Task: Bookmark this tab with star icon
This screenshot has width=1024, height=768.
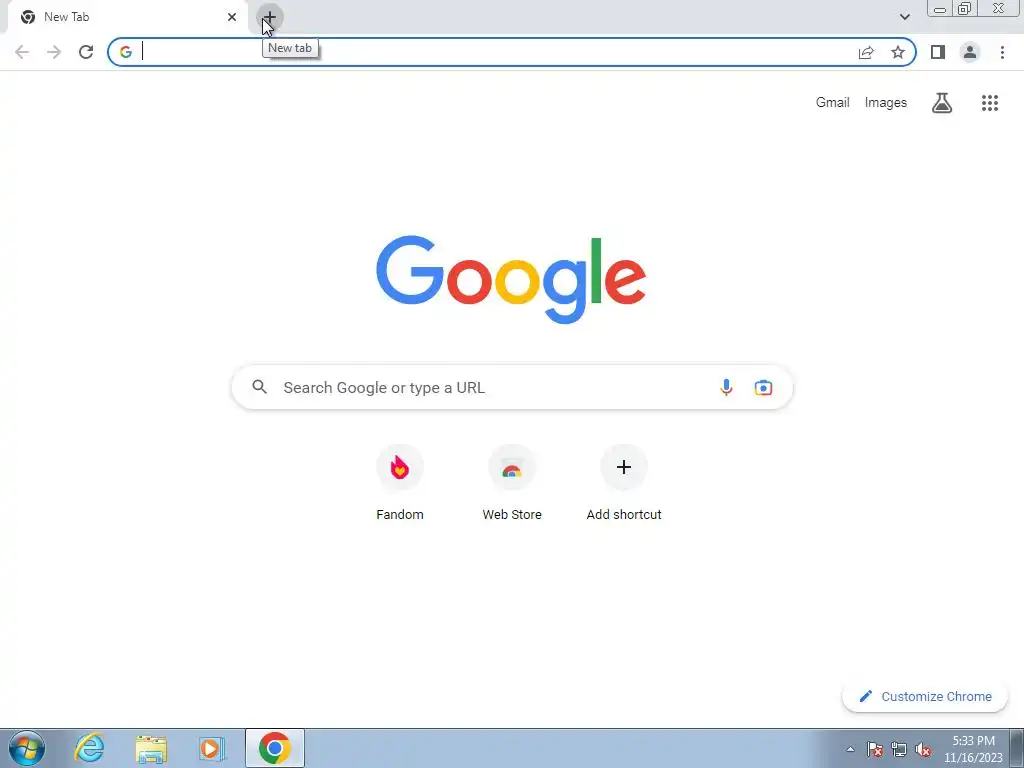Action: (x=898, y=52)
